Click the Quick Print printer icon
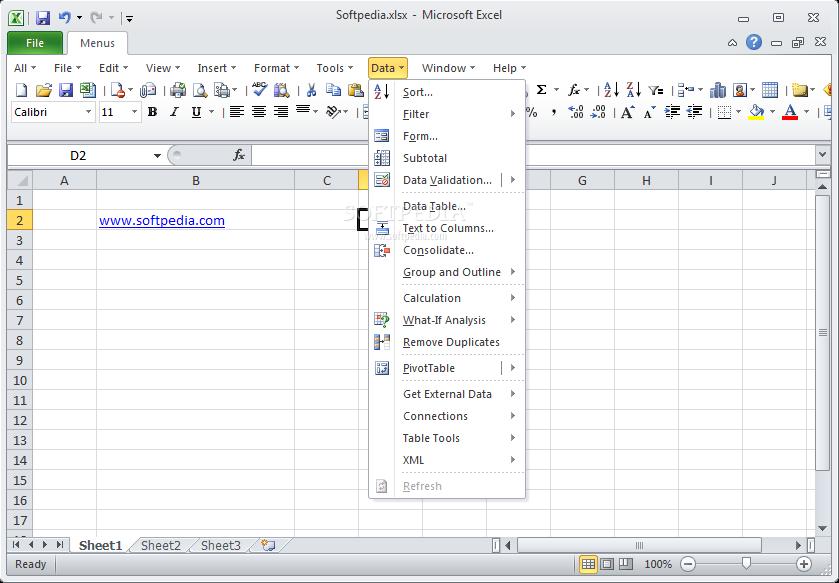The width and height of the screenshot is (839, 583). pos(178,90)
